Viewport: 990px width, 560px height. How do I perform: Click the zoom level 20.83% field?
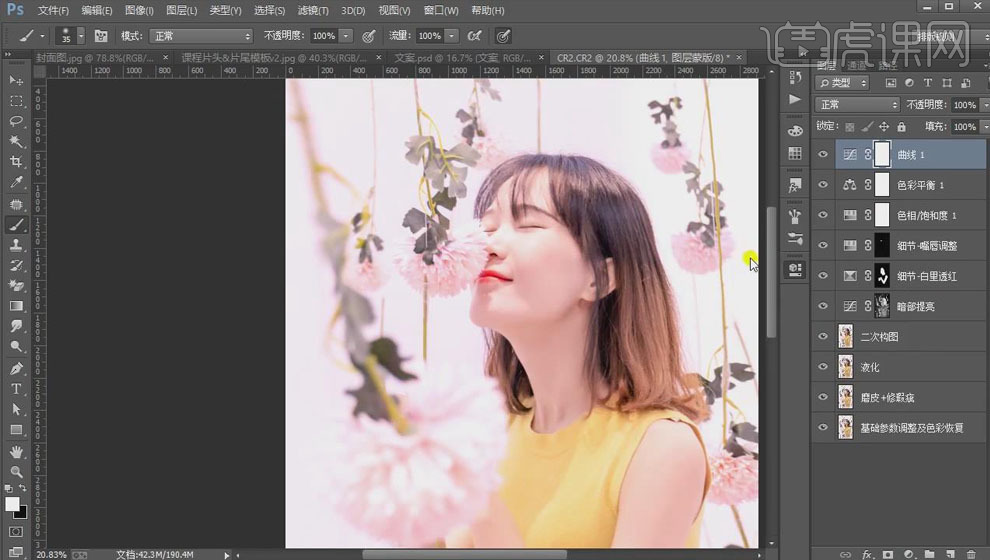click(52, 555)
